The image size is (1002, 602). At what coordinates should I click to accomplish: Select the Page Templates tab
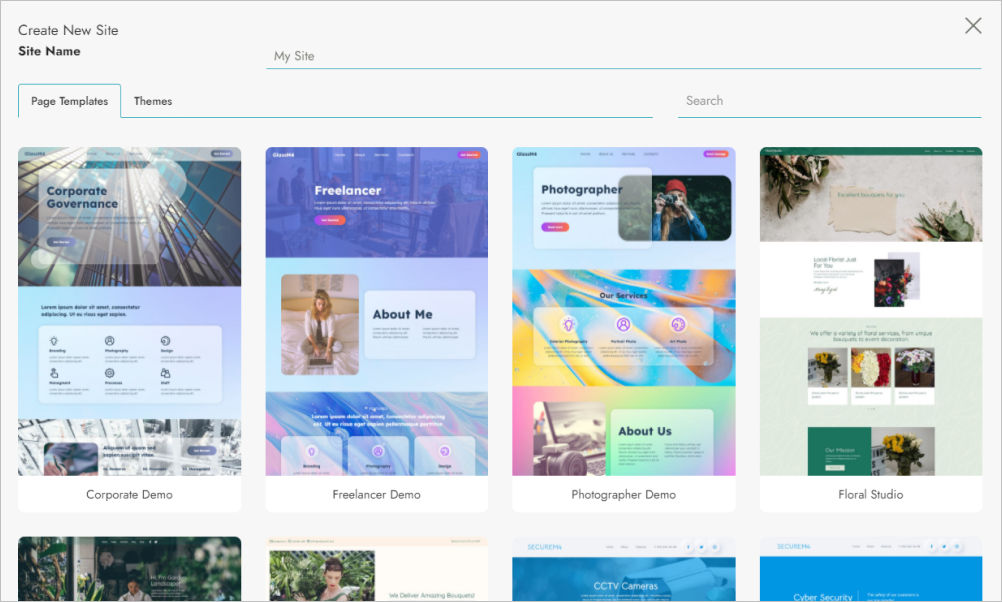tap(69, 101)
